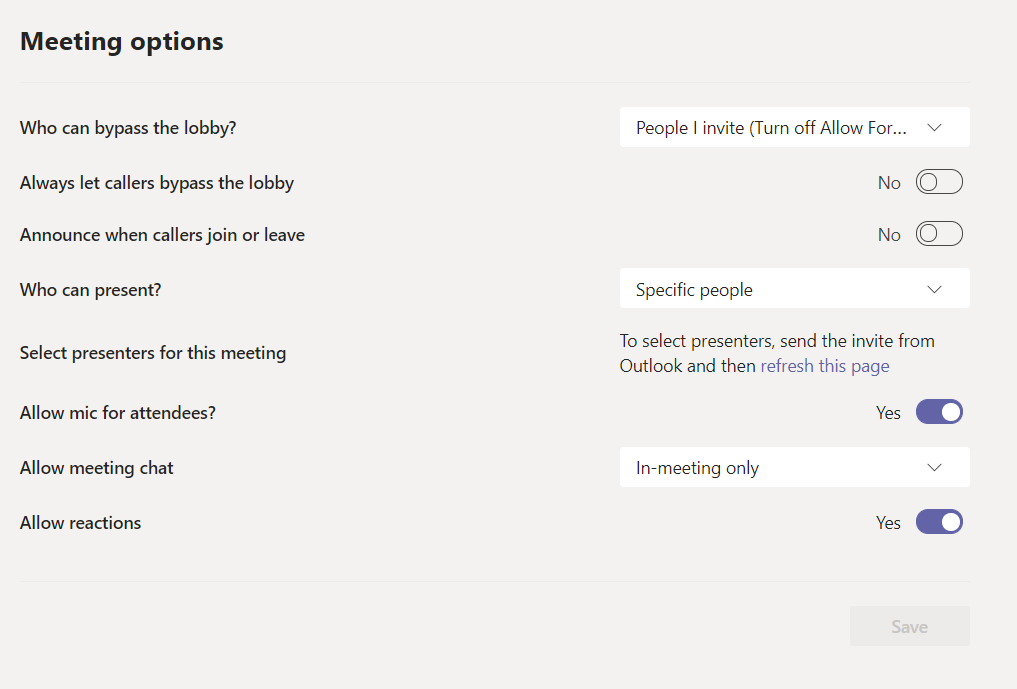Click the Announce when callers join or leave label

162,235
